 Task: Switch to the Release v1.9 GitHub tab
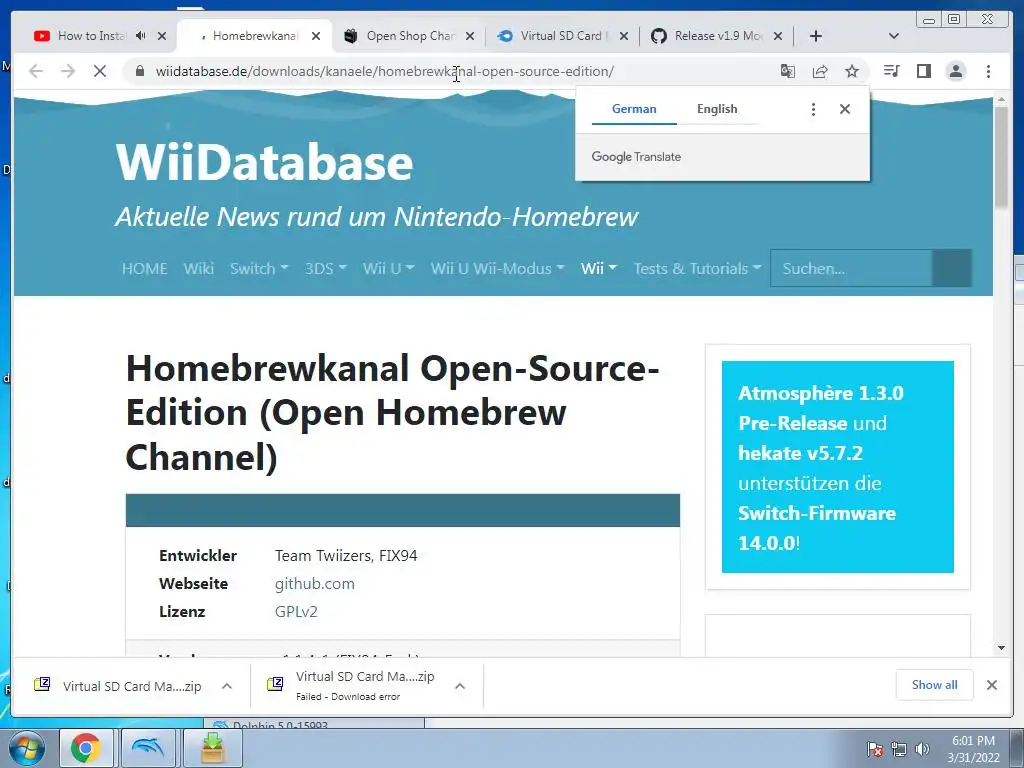click(x=717, y=36)
